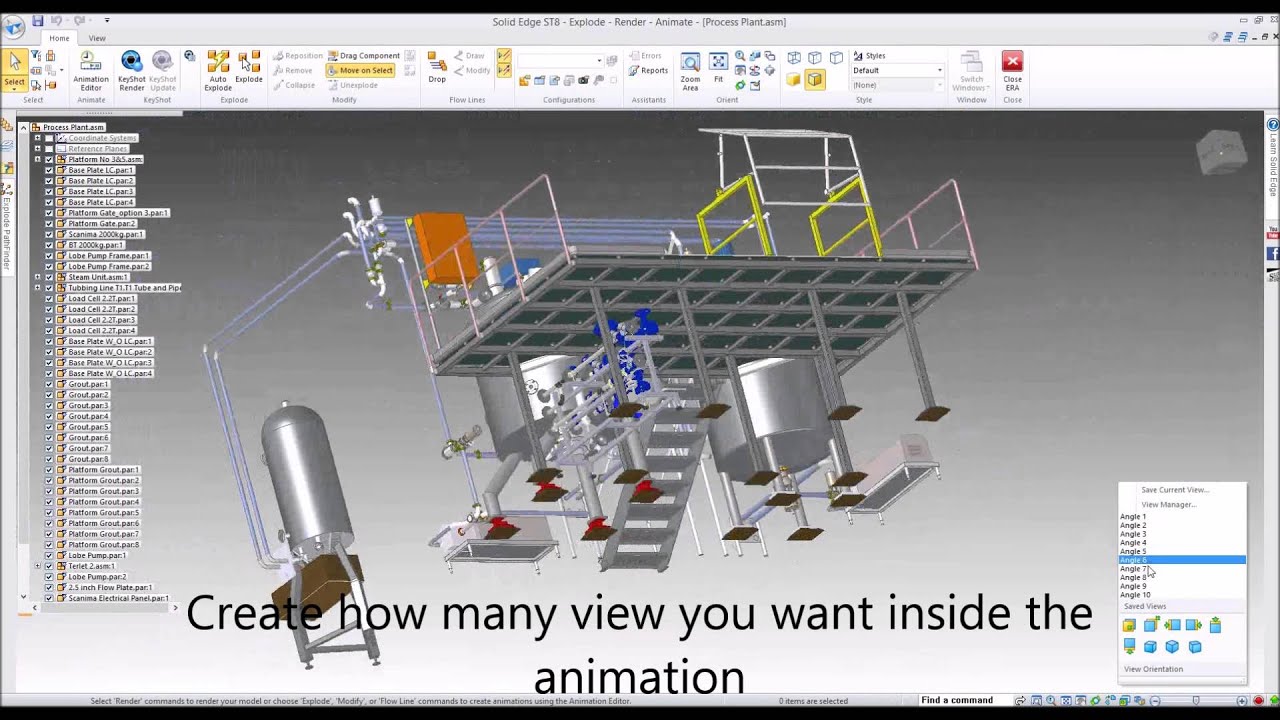
Task: Click the red record button in status bar
Action: coord(1259,700)
